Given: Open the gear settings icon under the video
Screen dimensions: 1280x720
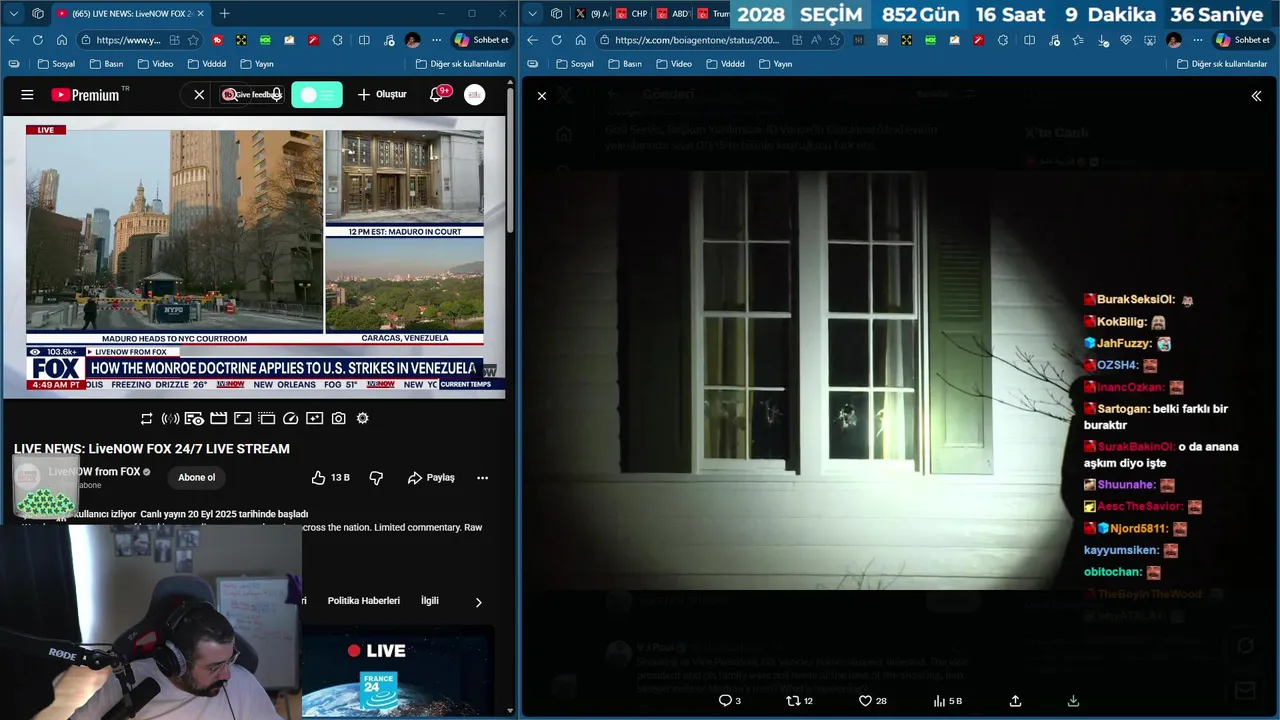Looking at the screenshot, I should click(x=362, y=418).
